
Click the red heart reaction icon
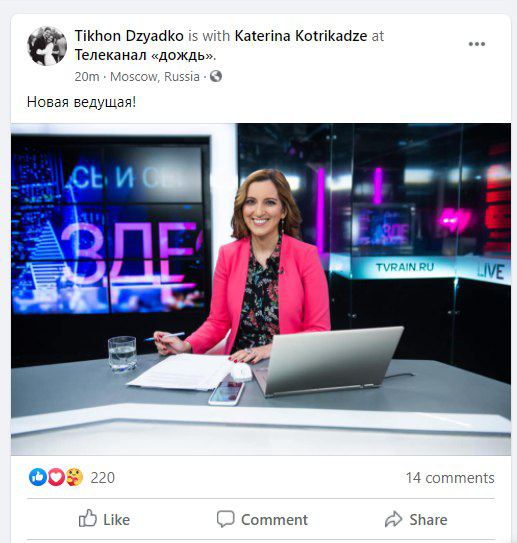point(56,477)
